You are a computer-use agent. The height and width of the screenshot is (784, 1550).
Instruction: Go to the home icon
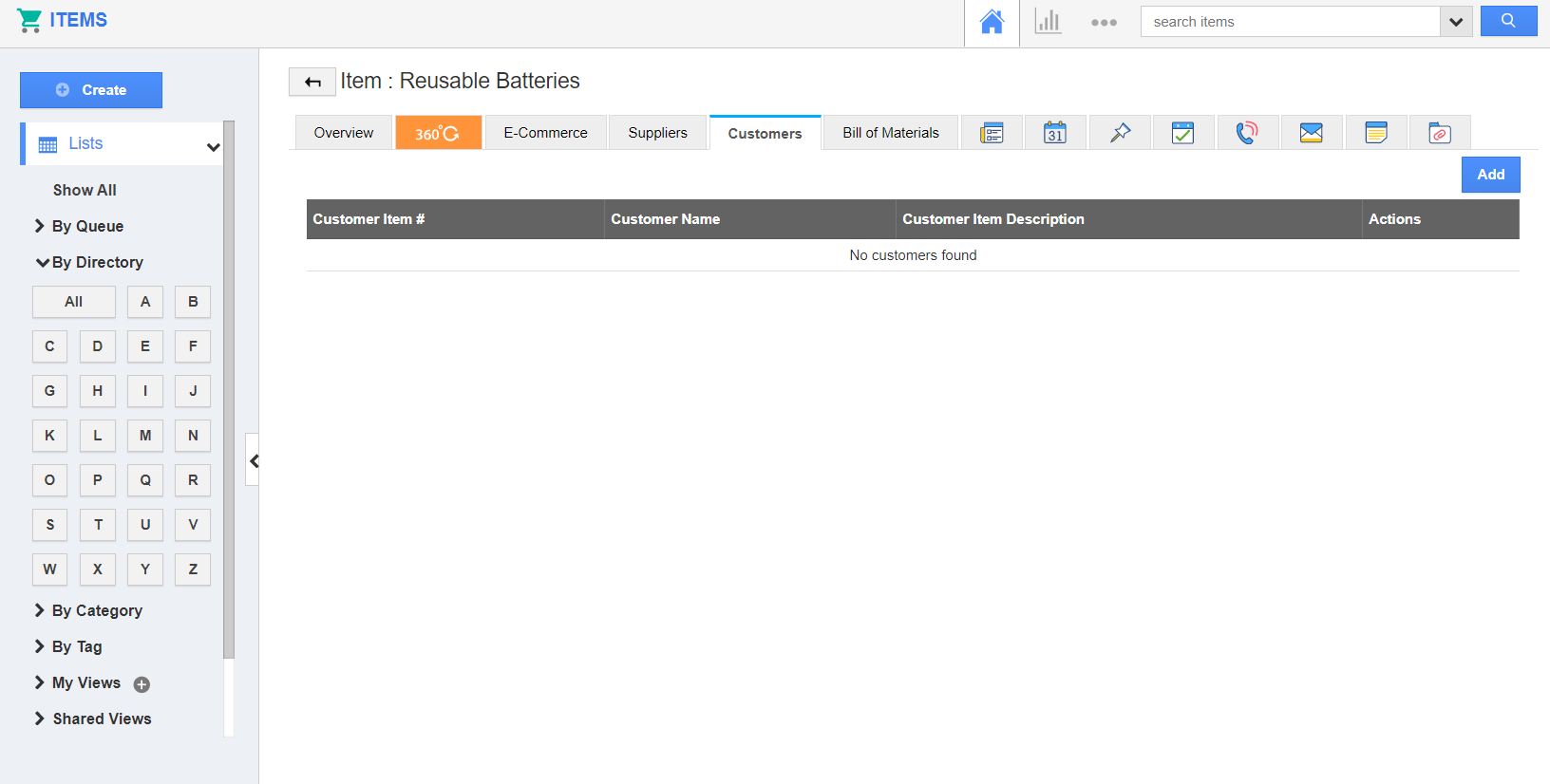992,22
